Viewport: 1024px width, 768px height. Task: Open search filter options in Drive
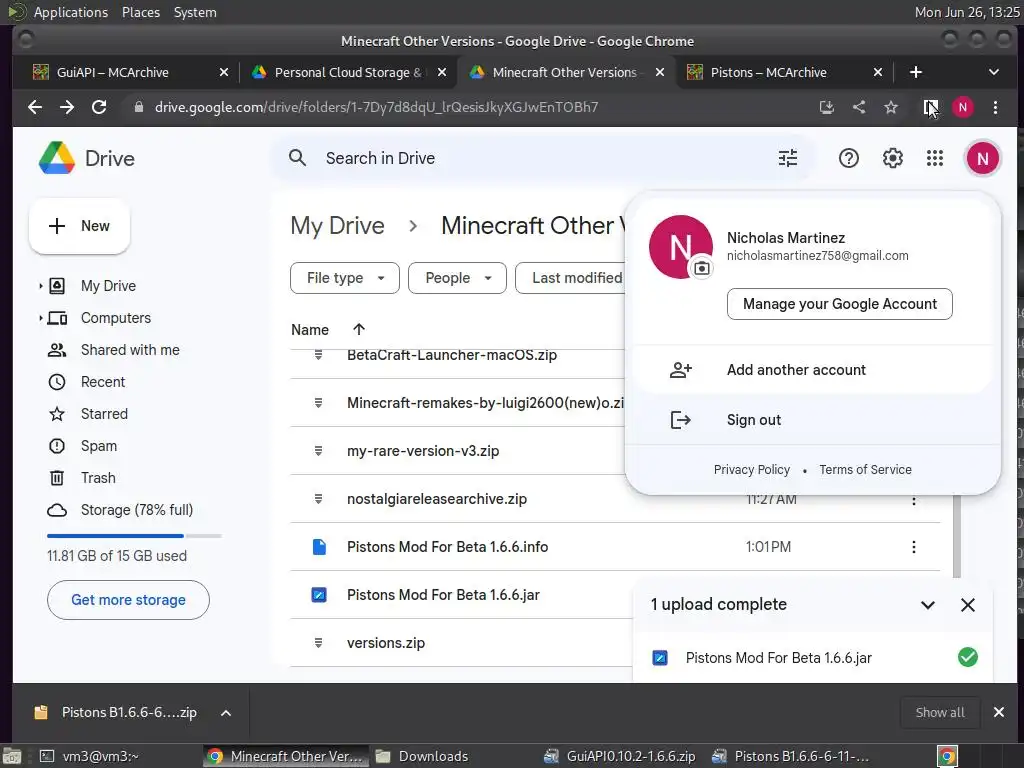[788, 158]
